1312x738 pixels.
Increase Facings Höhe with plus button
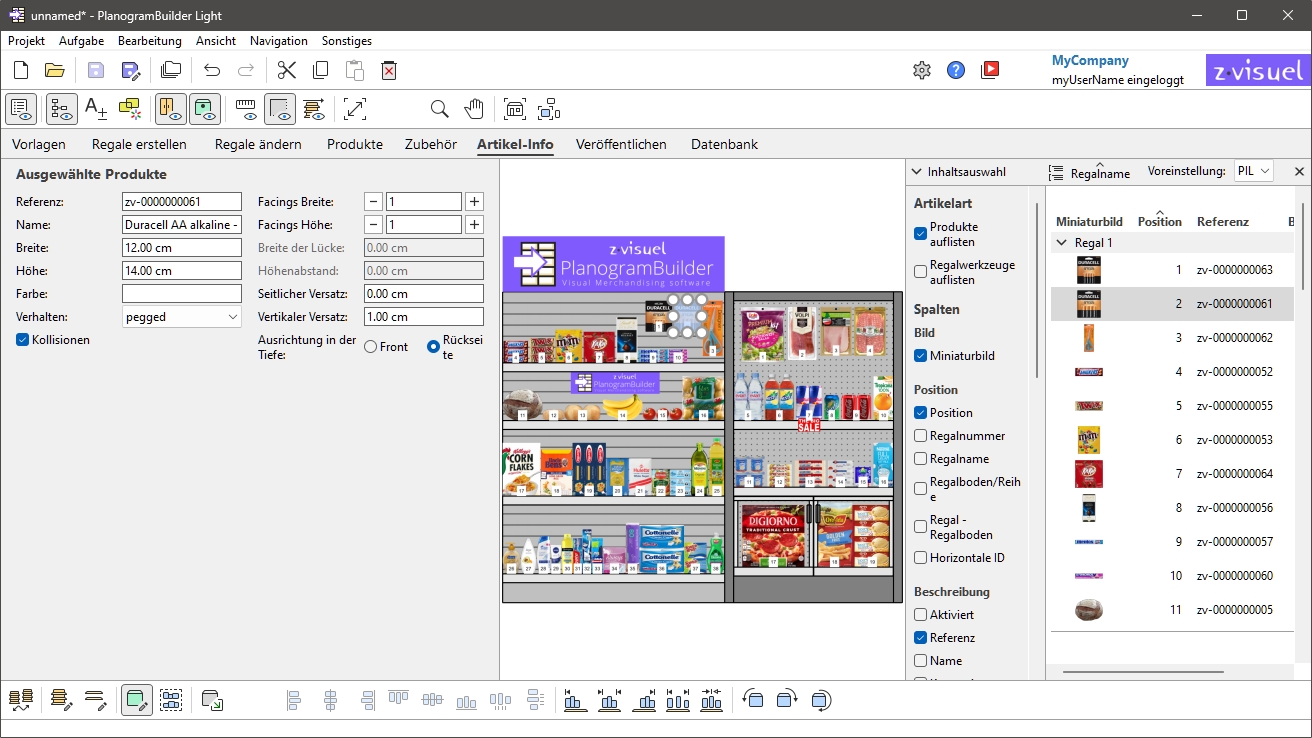tap(475, 225)
